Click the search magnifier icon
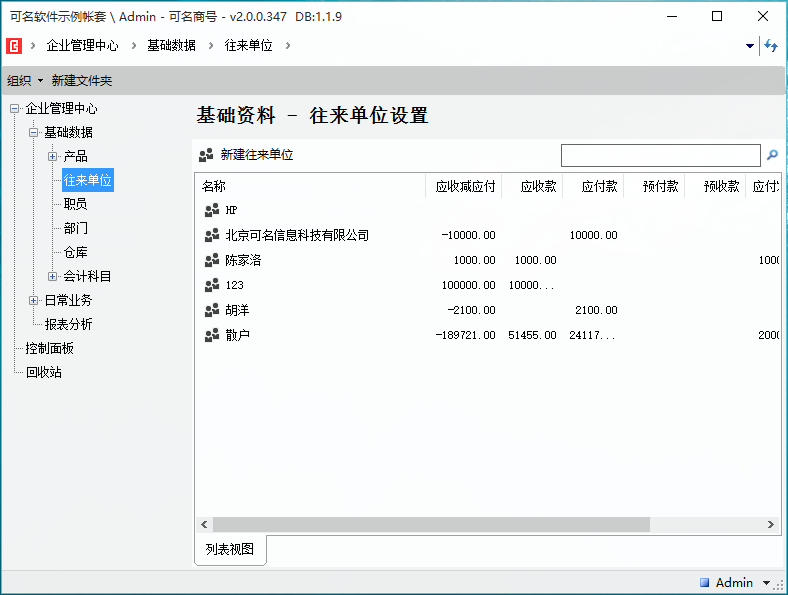 pos(772,156)
